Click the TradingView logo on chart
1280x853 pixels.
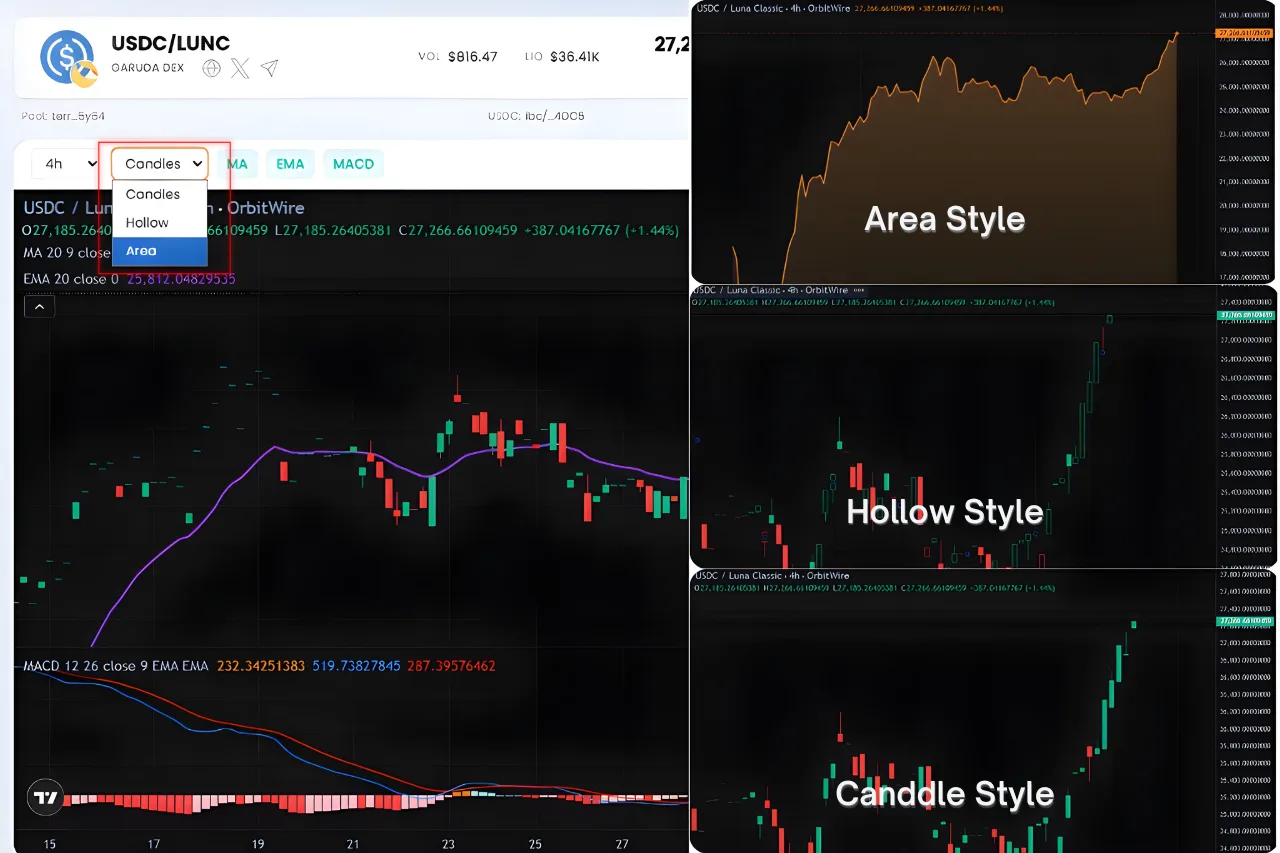point(46,797)
